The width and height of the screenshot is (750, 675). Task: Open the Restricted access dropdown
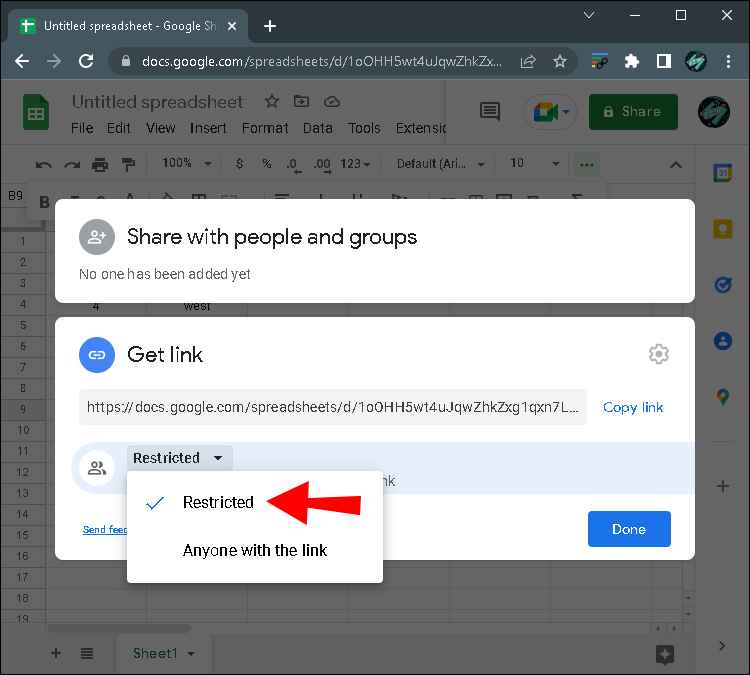179,458
